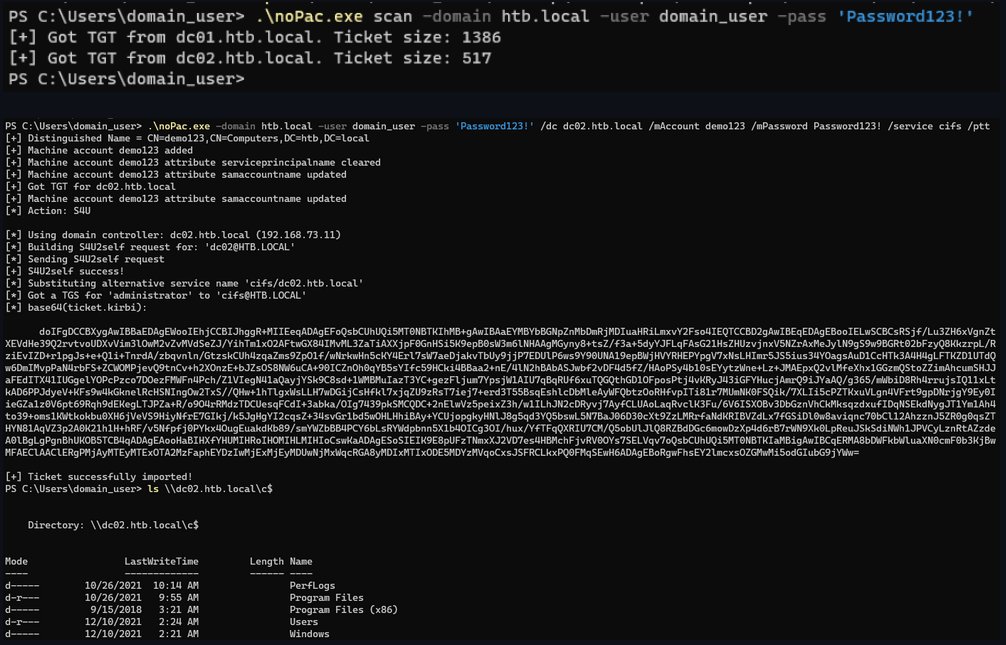
Task: Click the LastWriteTime column header
Action: pos(162,562)
